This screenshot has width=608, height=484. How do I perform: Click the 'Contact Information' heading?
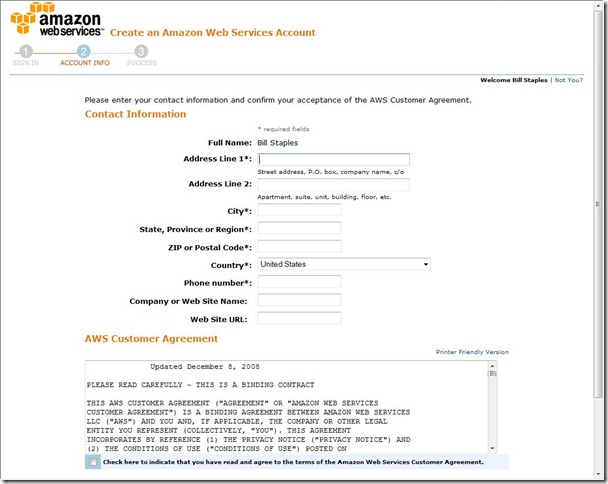tap(135, 114)
